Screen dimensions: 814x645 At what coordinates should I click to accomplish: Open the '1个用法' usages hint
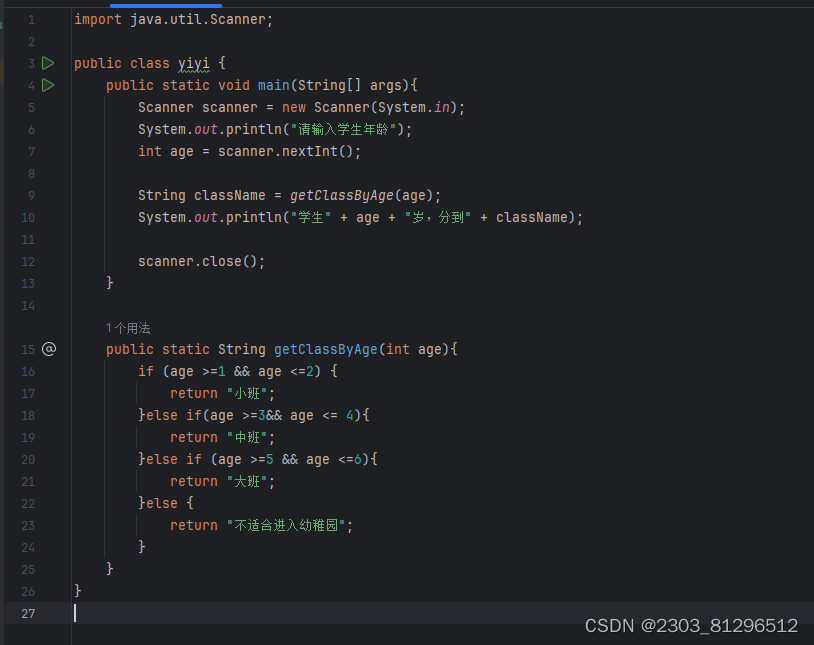click(x=128, y=328)
